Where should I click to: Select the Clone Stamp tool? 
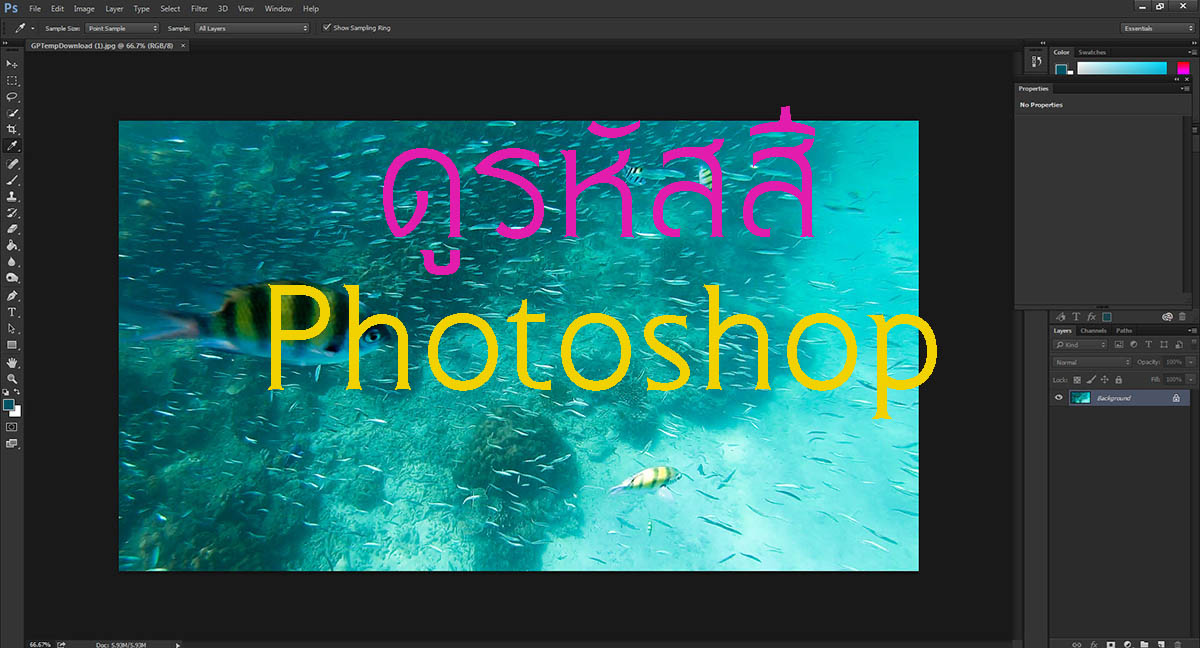click(x=12, y=197)
